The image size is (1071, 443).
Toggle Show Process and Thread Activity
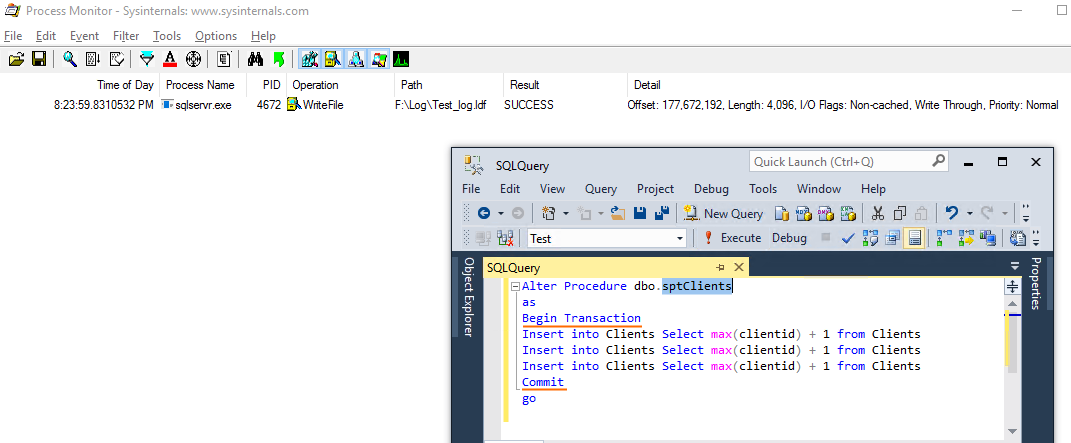tap(378, 59)
